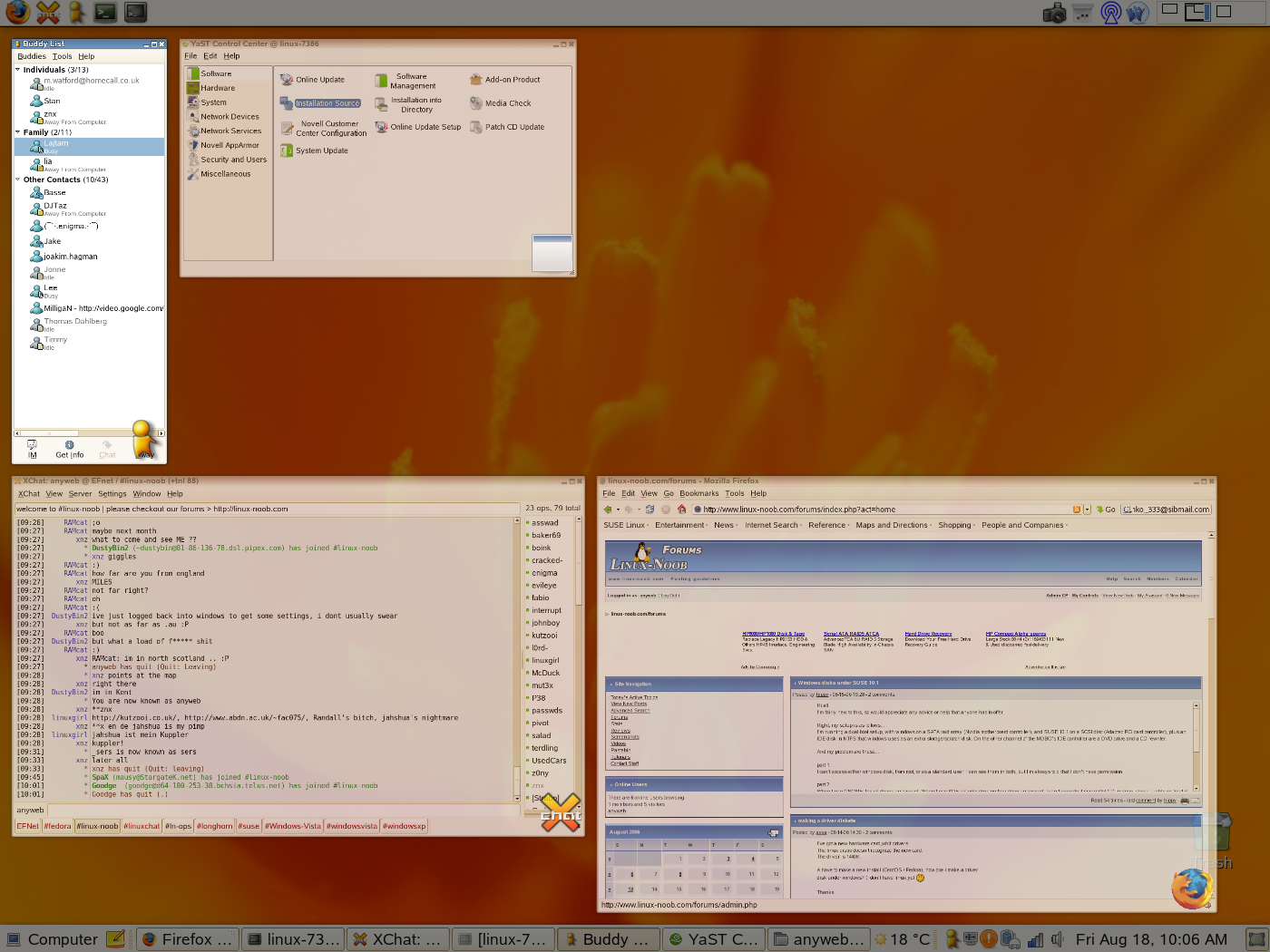Open Patch CD Update in YaST
Screen dimensions: 1270x952
pyautogui.click(x=507, y=127)
